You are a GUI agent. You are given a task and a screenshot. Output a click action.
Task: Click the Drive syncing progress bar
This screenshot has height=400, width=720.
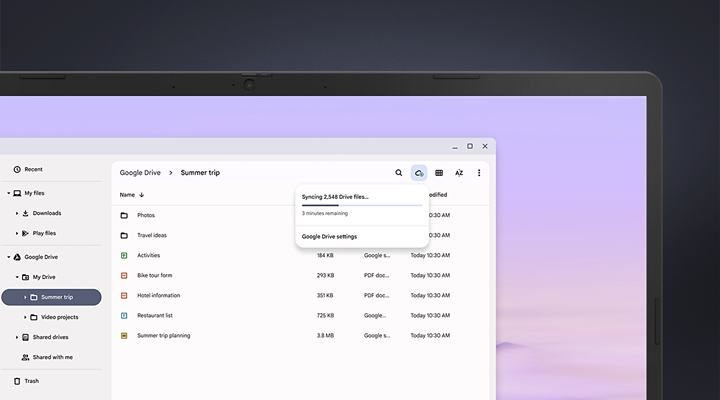pos(361,205)
